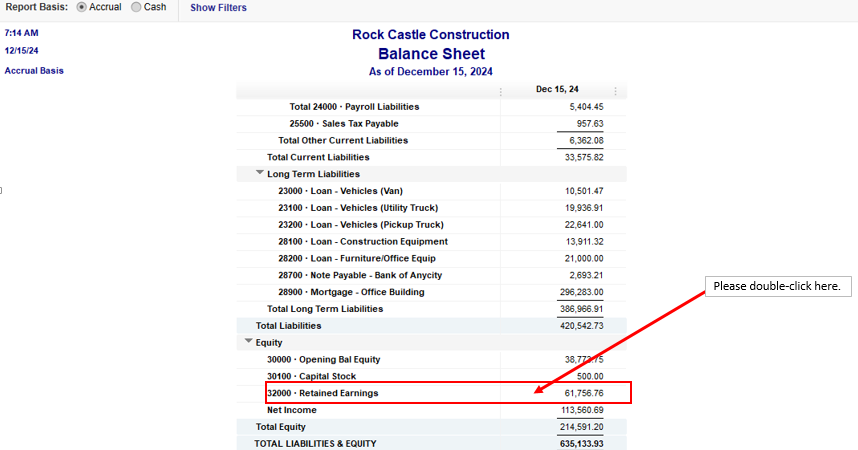
Task: Click 32000 Retained Earnings account label
Action: (x=322, y=393)
